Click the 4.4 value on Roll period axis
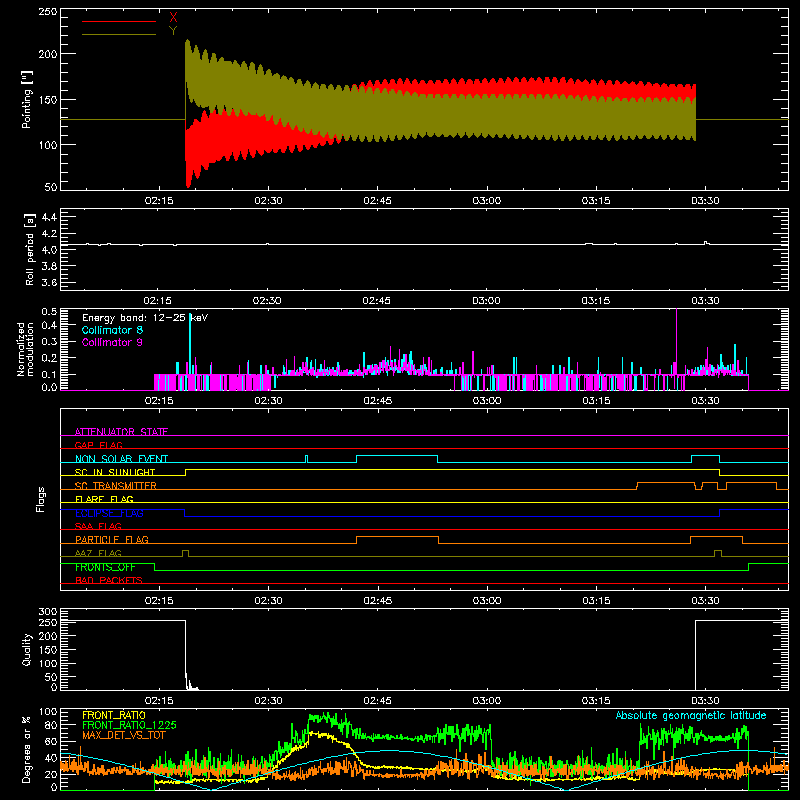Viewport: 800px width, 800px height. [49, 217]
